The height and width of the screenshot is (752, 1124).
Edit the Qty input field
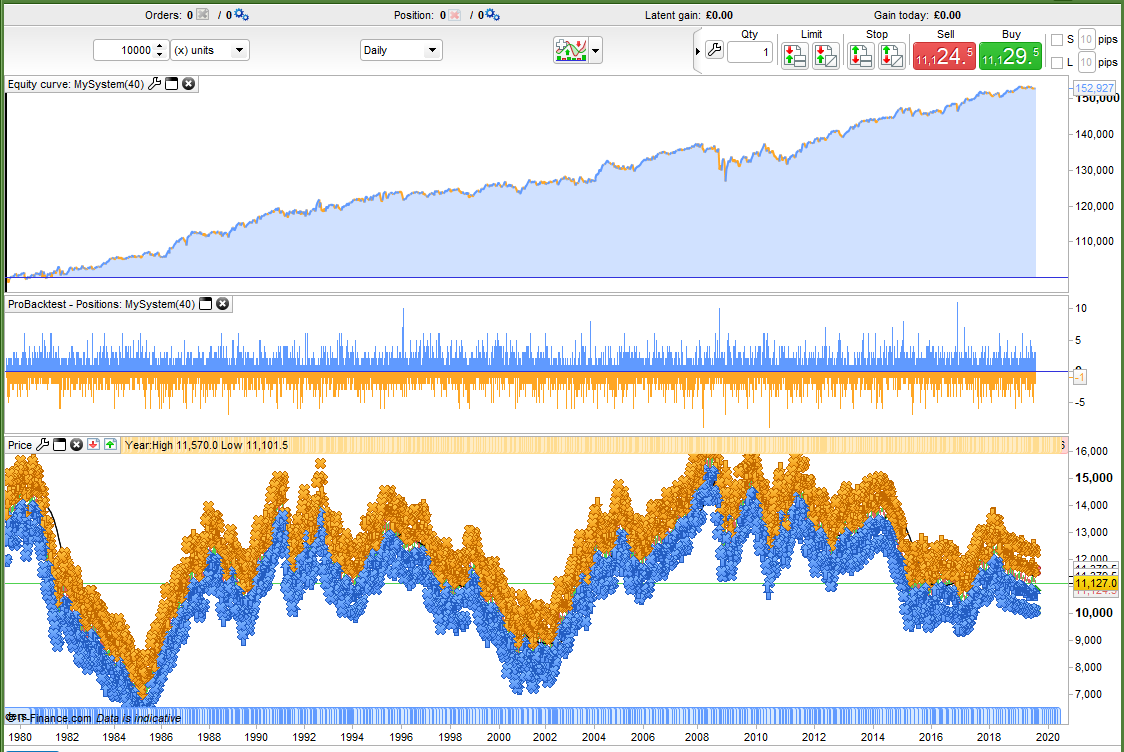click(x=750, y=52)
